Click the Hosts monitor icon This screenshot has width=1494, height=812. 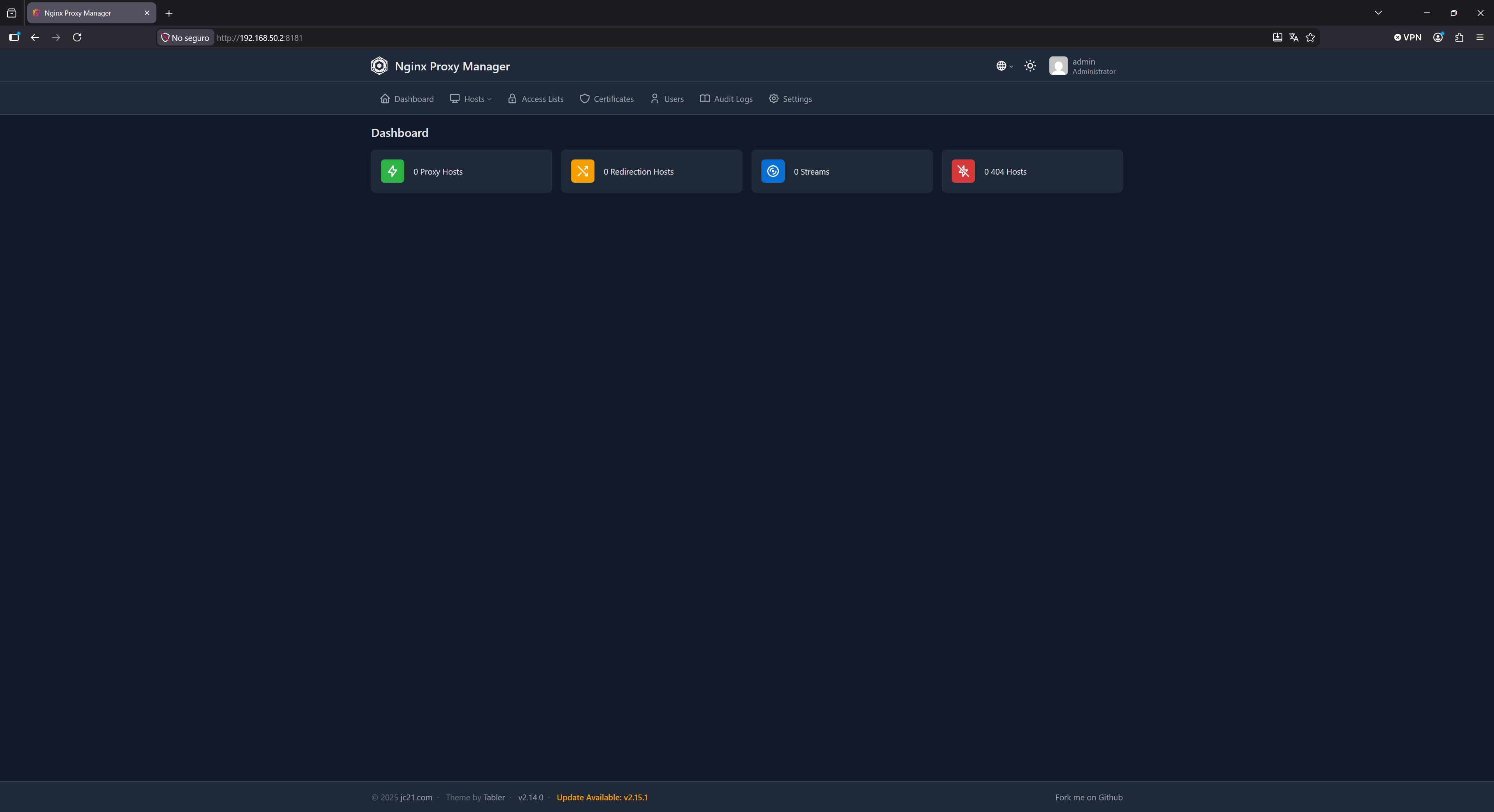point(455,98)
